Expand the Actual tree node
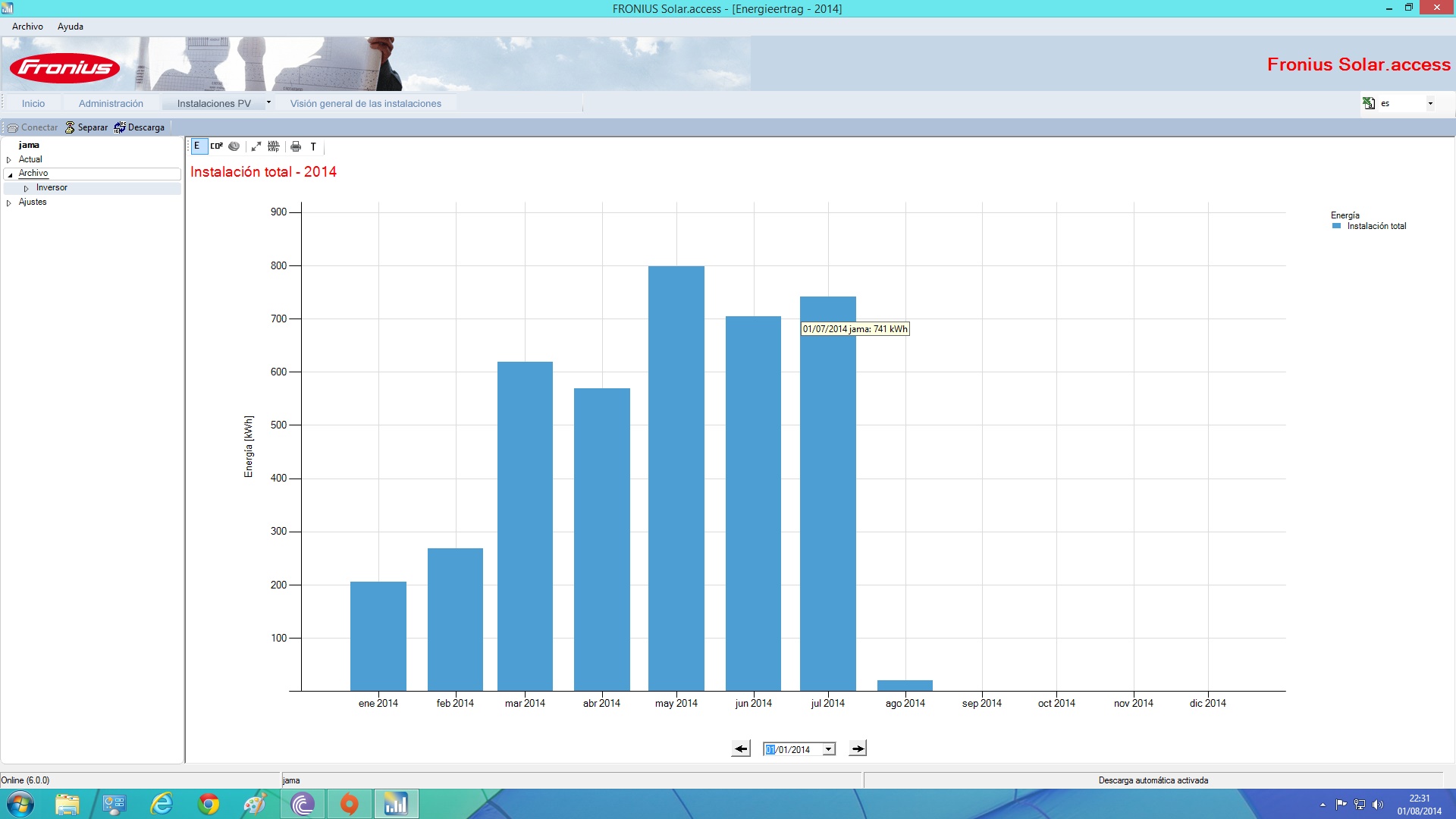 [x=9, y=160]
